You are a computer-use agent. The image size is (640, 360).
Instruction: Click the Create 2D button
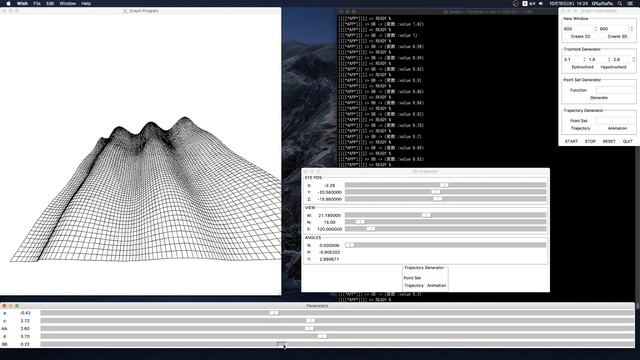pos(580,36)
